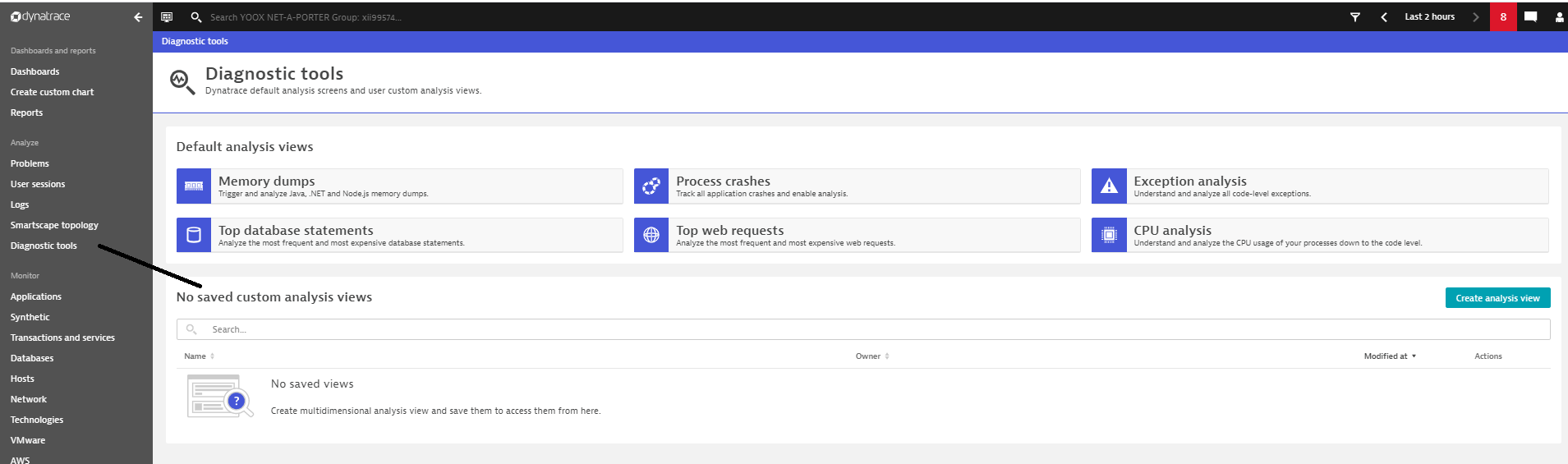
Task: Open the filter funnel icon
Action: 1355,17
